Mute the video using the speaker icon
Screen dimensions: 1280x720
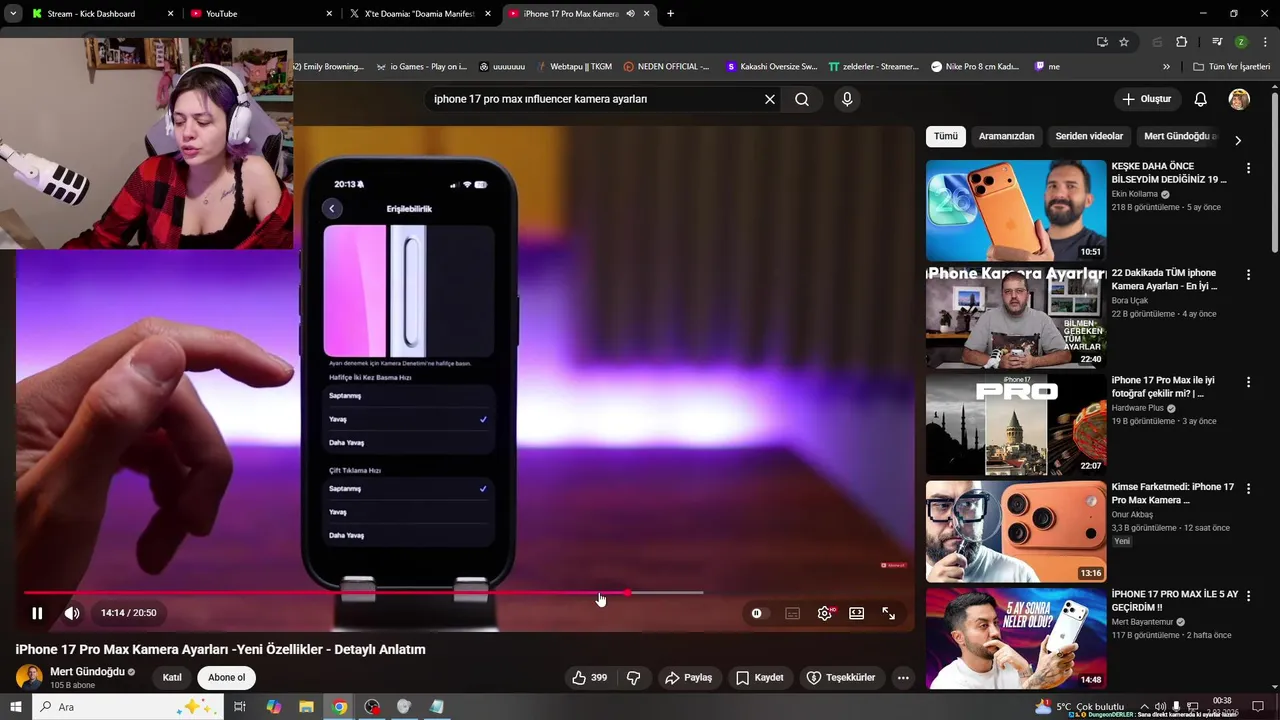pos(72,613)
